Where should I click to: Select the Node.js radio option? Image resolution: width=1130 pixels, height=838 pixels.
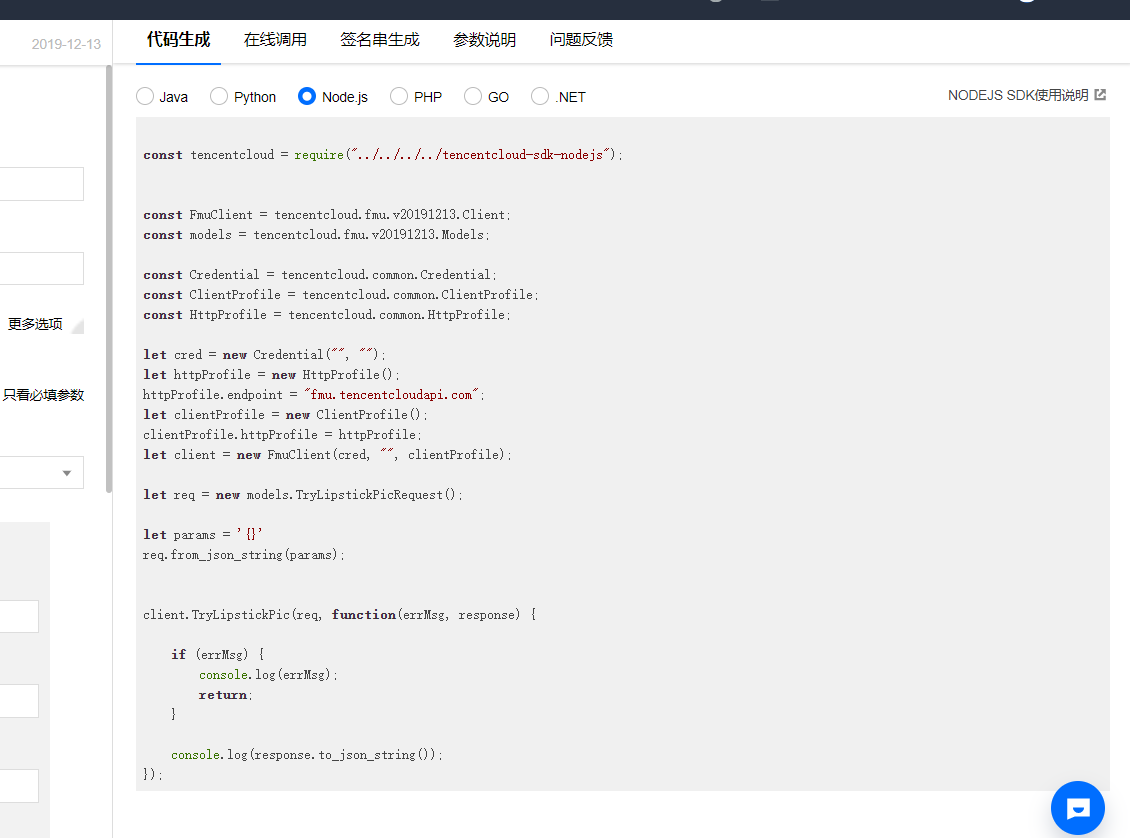pyautogui.click(x=307, y=97)
